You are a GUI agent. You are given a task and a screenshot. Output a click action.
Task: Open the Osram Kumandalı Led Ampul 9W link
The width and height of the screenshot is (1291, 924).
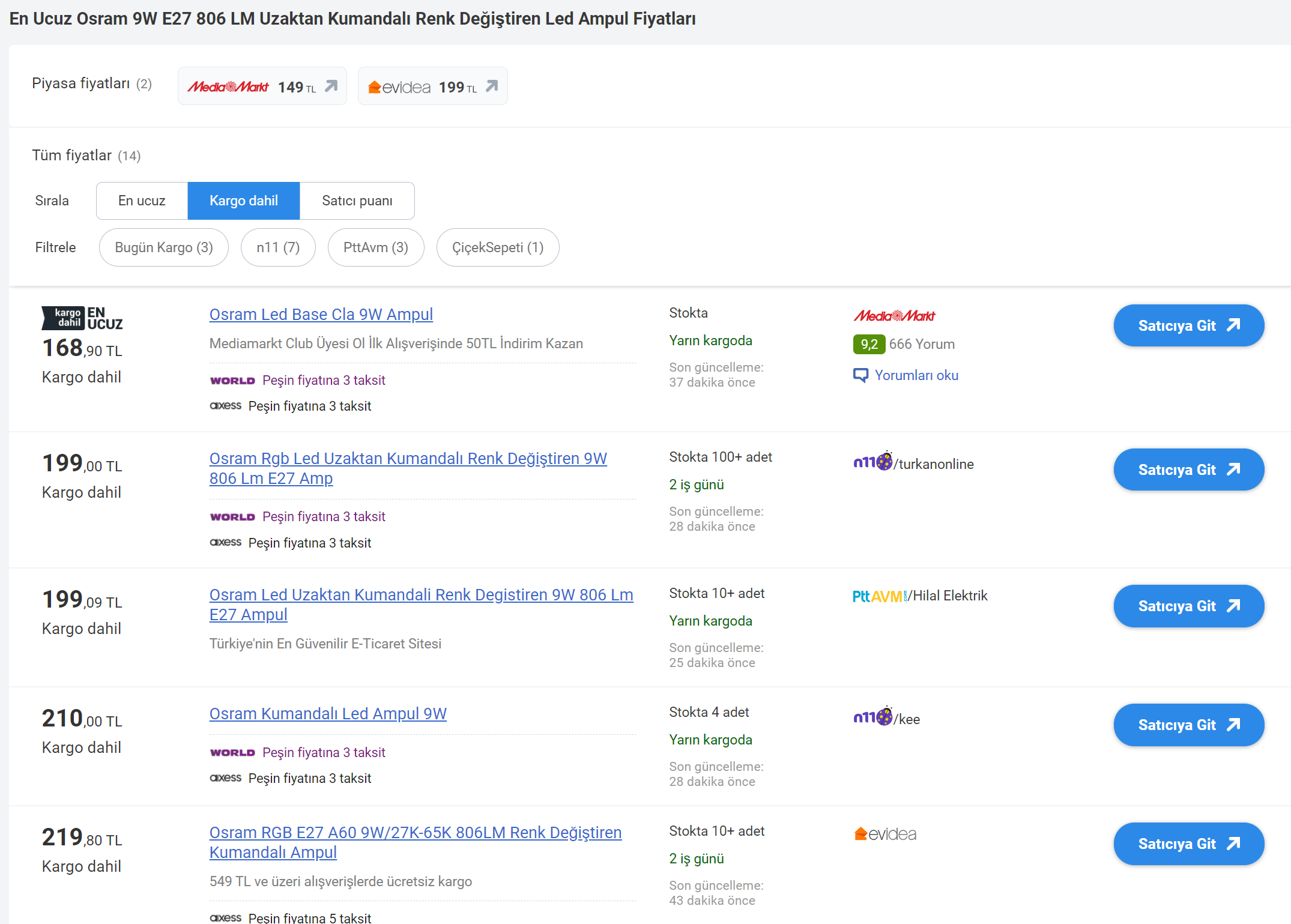click(328, 714)
